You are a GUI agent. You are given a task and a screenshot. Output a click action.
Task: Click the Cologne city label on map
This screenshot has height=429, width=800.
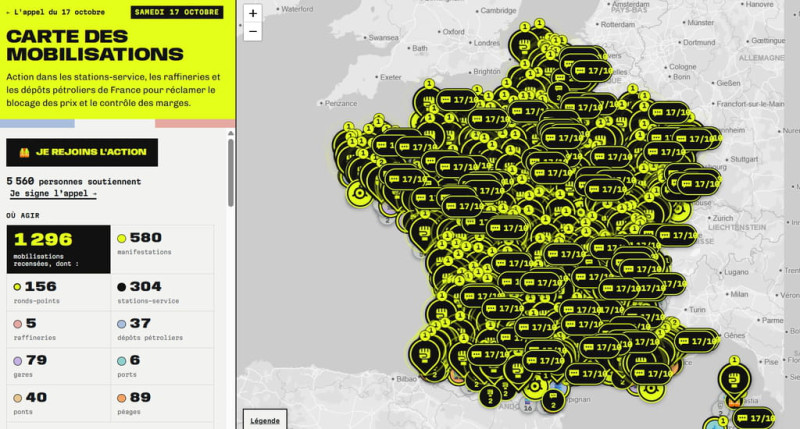pos(683,67)
